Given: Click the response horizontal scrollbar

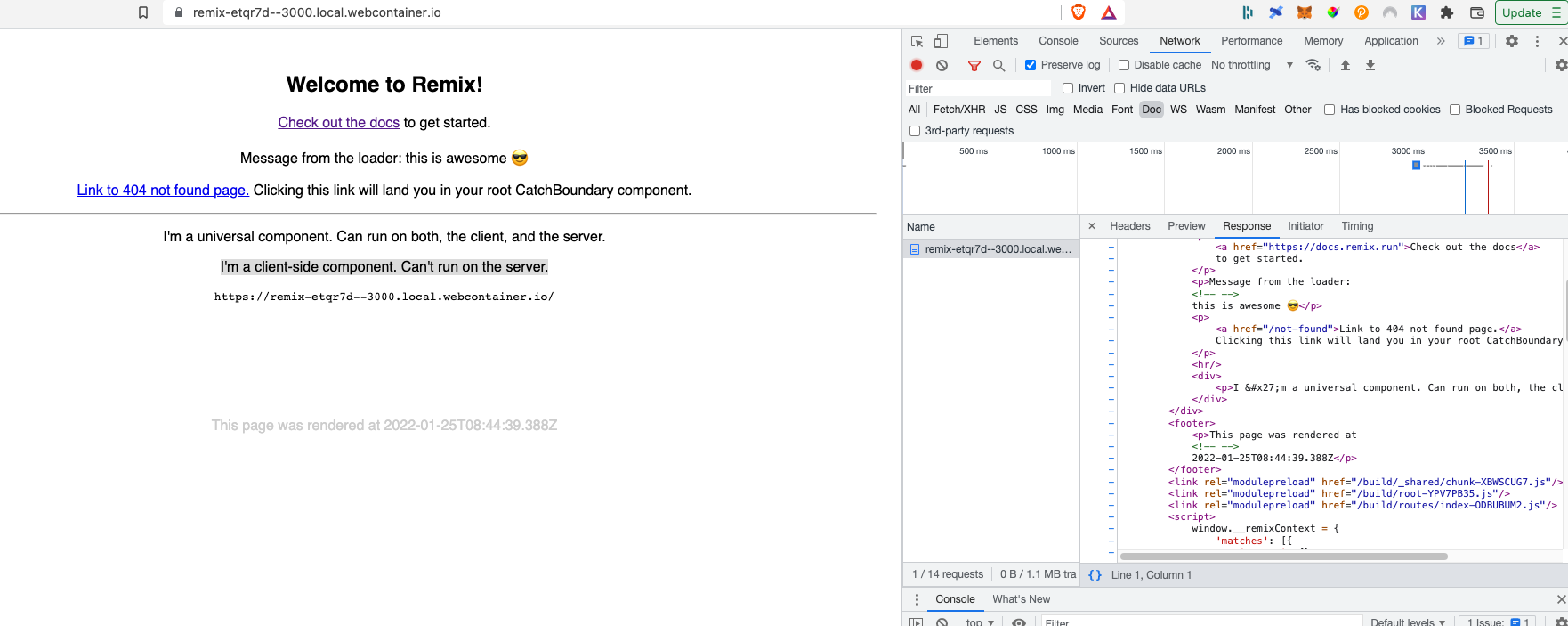Looking at the screenshot, I should pos(1283,557).
